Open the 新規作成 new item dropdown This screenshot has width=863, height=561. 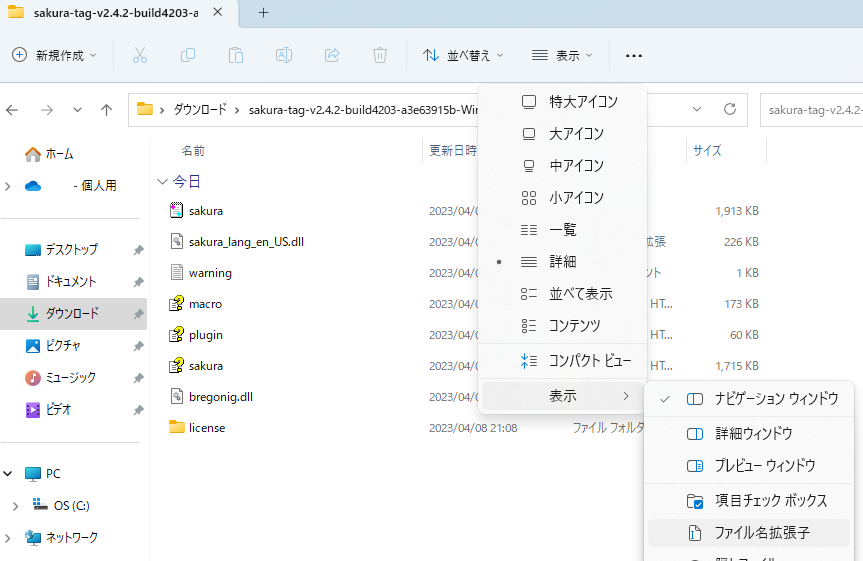(54, 55)
